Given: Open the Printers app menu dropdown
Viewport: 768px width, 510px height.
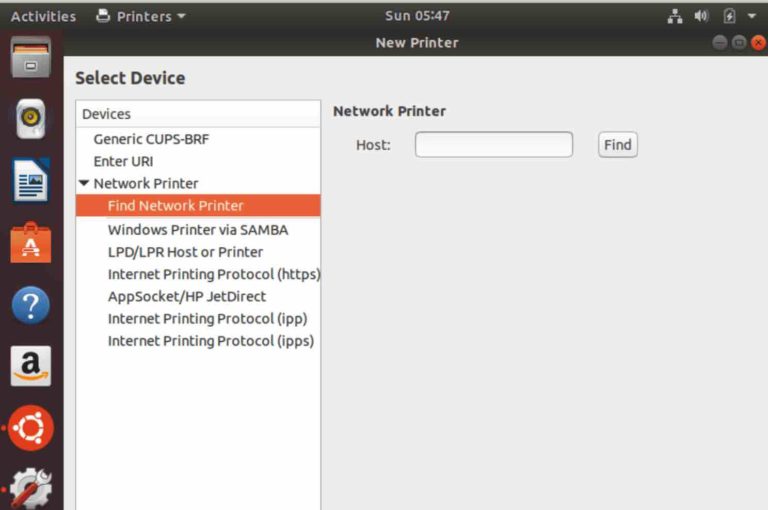Looking at the screenshot, I should pyautogui.click(x=141, y=16).
